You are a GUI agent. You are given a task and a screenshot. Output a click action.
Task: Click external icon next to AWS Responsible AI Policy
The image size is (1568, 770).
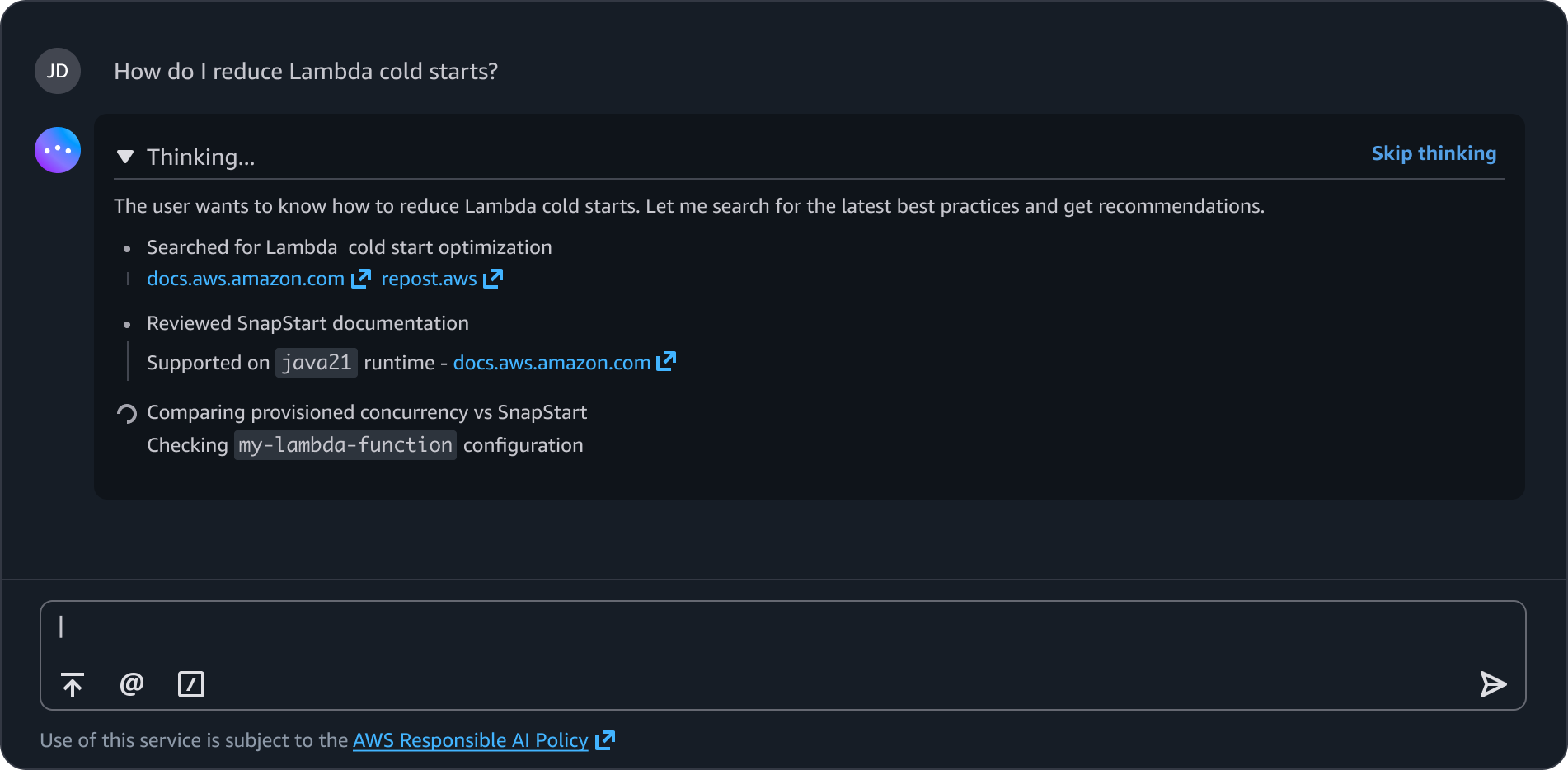(x=605, y=740)
